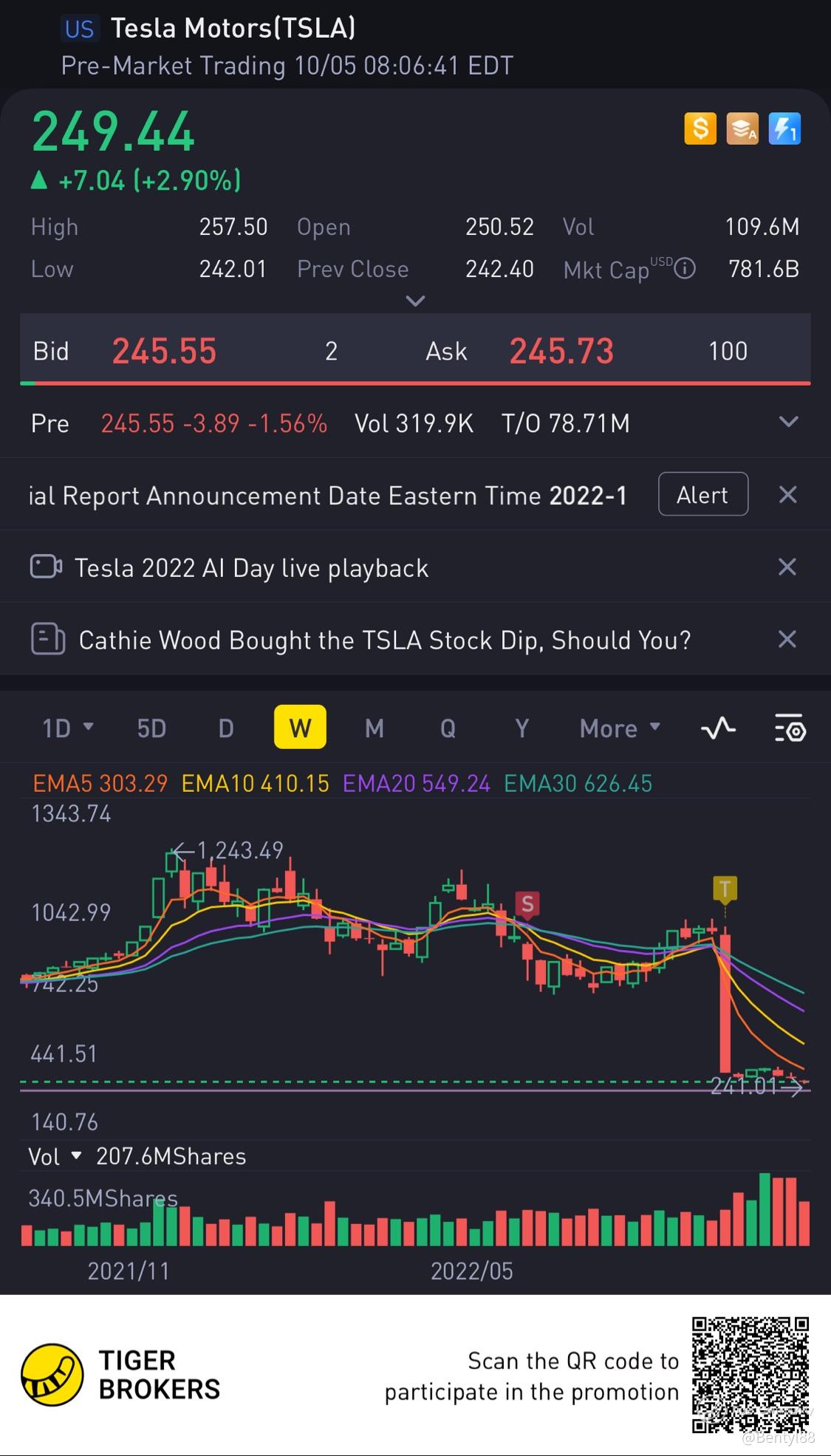Tap the article icon beside Cathie Wood news
Screen dimensions: 831x1456
[48, 639]
